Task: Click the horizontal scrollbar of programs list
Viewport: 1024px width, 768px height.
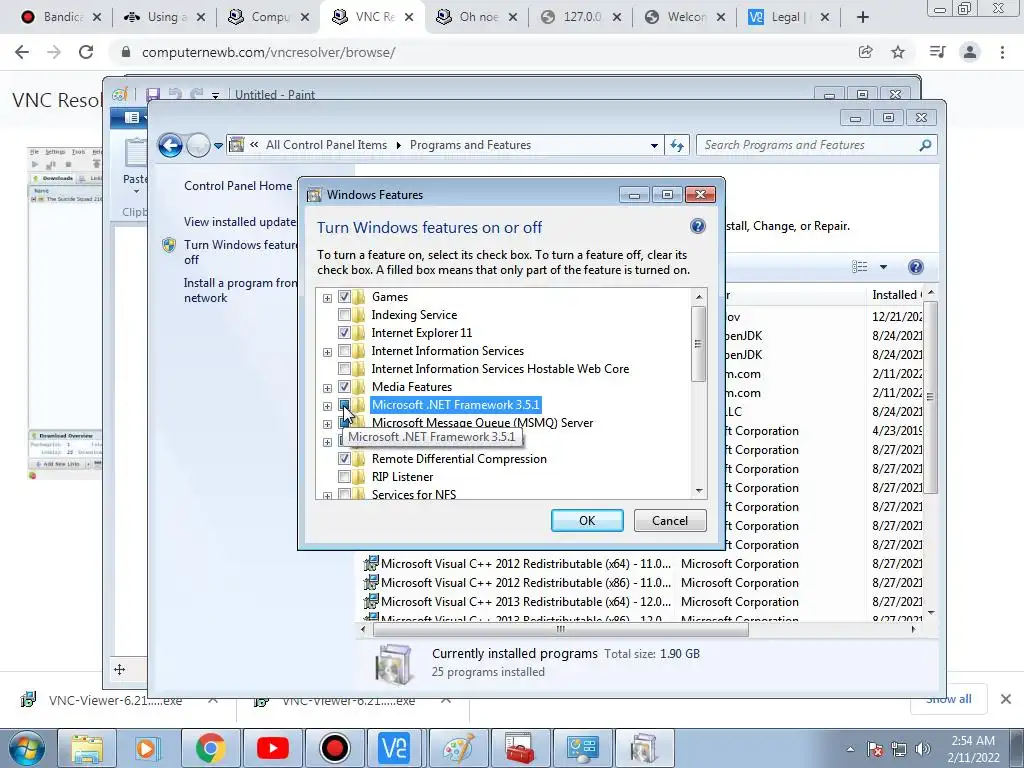Action: tap(560, 630)
